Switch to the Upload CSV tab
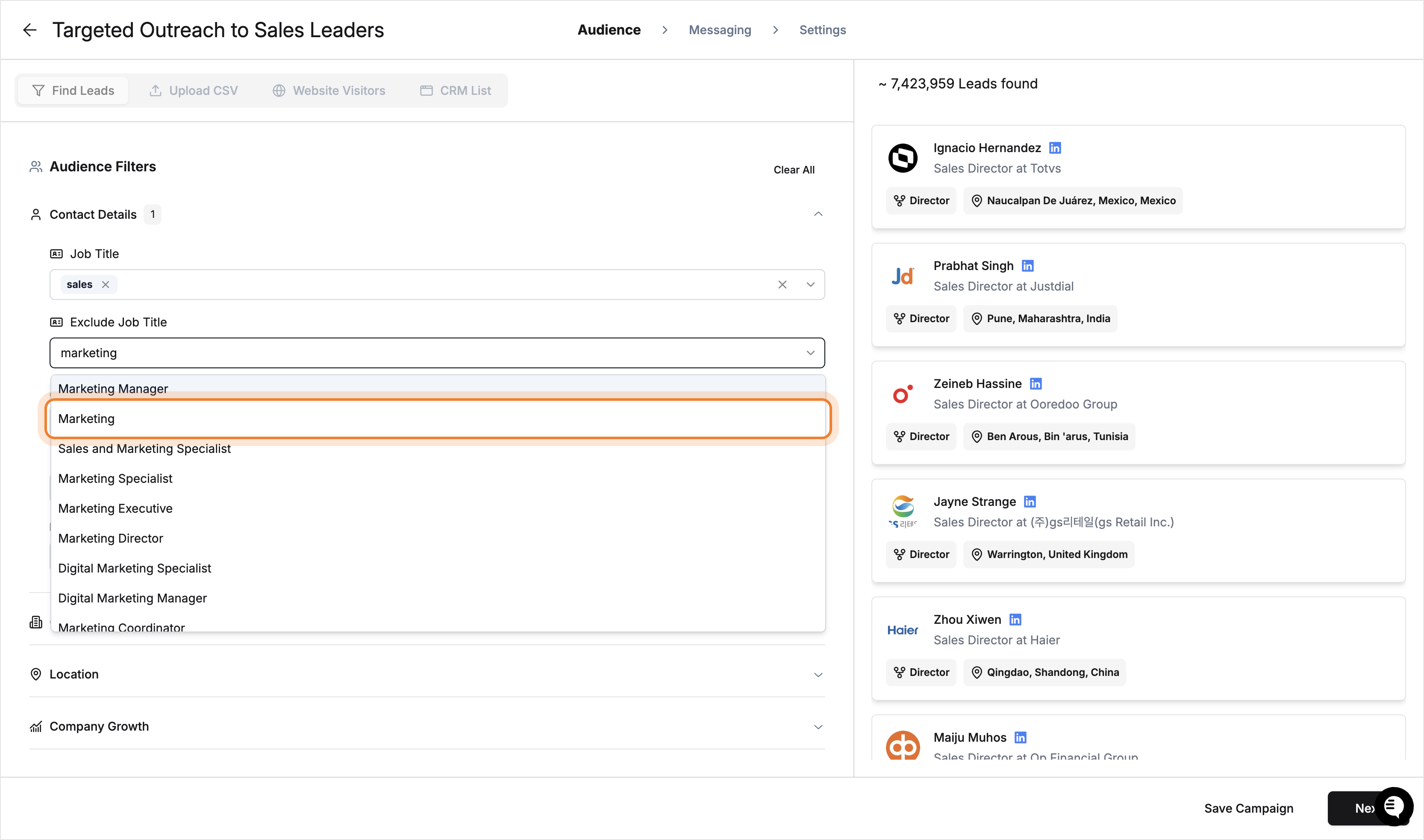This screenshot has height=840, width=1424. click(x=193, y=91)
